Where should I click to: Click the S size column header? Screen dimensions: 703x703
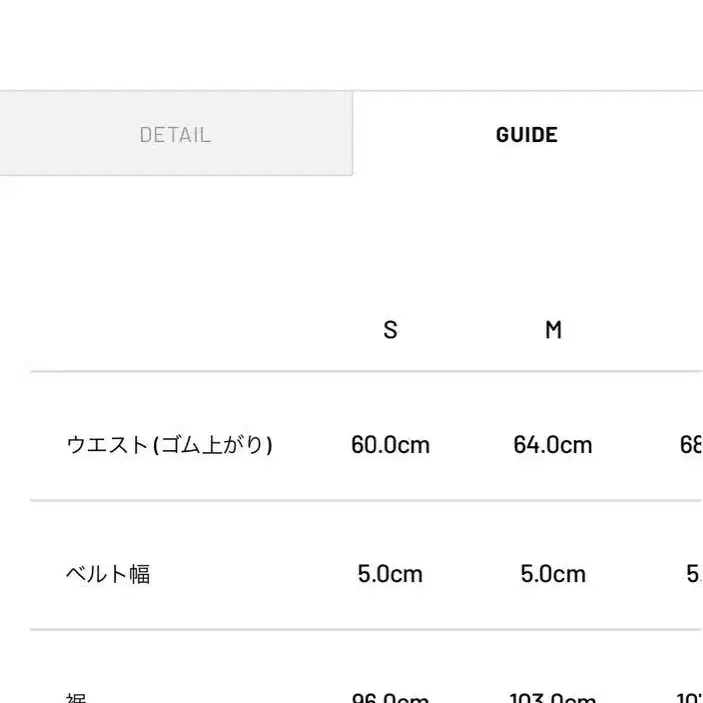[x=390, y=330]
